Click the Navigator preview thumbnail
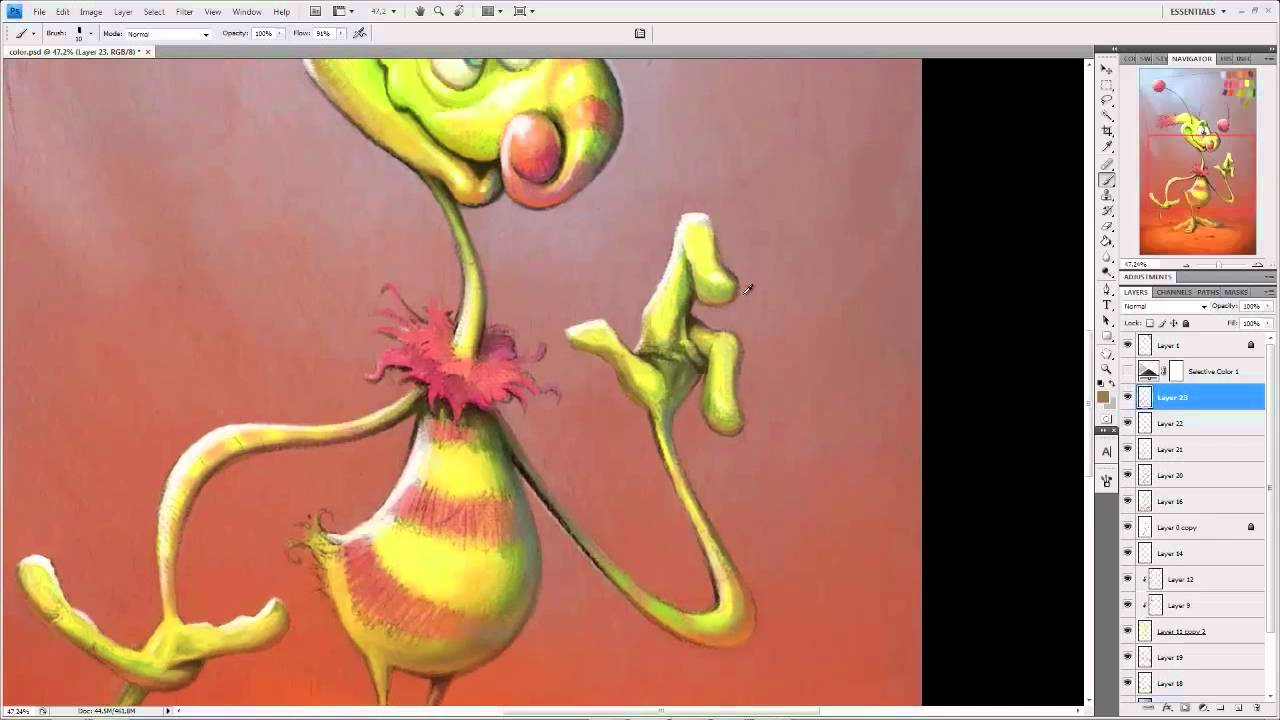Screen dimensions: 1280x720 point(1197,162)
